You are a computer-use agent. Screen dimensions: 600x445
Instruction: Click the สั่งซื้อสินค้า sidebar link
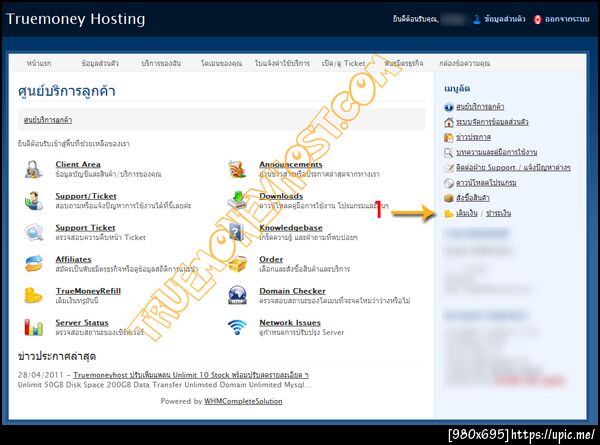(473, 198)
